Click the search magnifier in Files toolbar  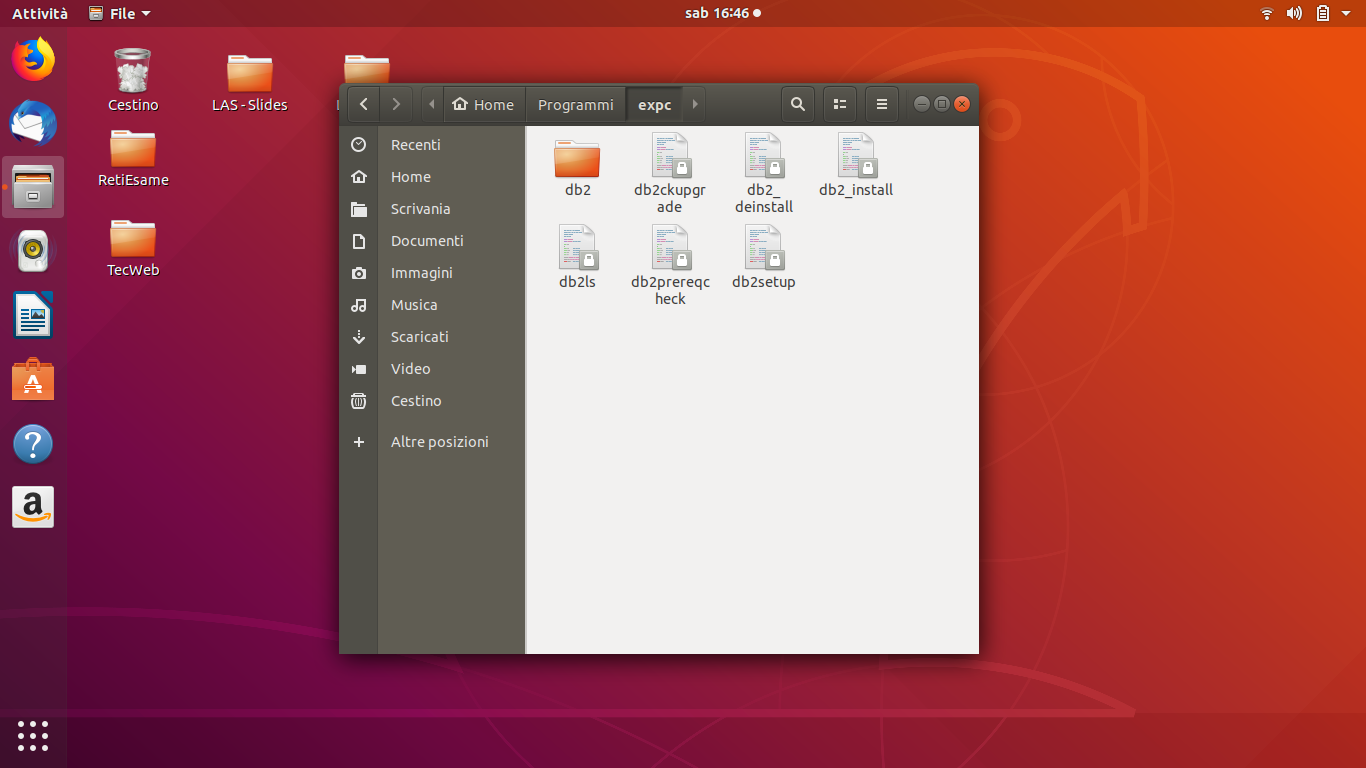point(797,104)
